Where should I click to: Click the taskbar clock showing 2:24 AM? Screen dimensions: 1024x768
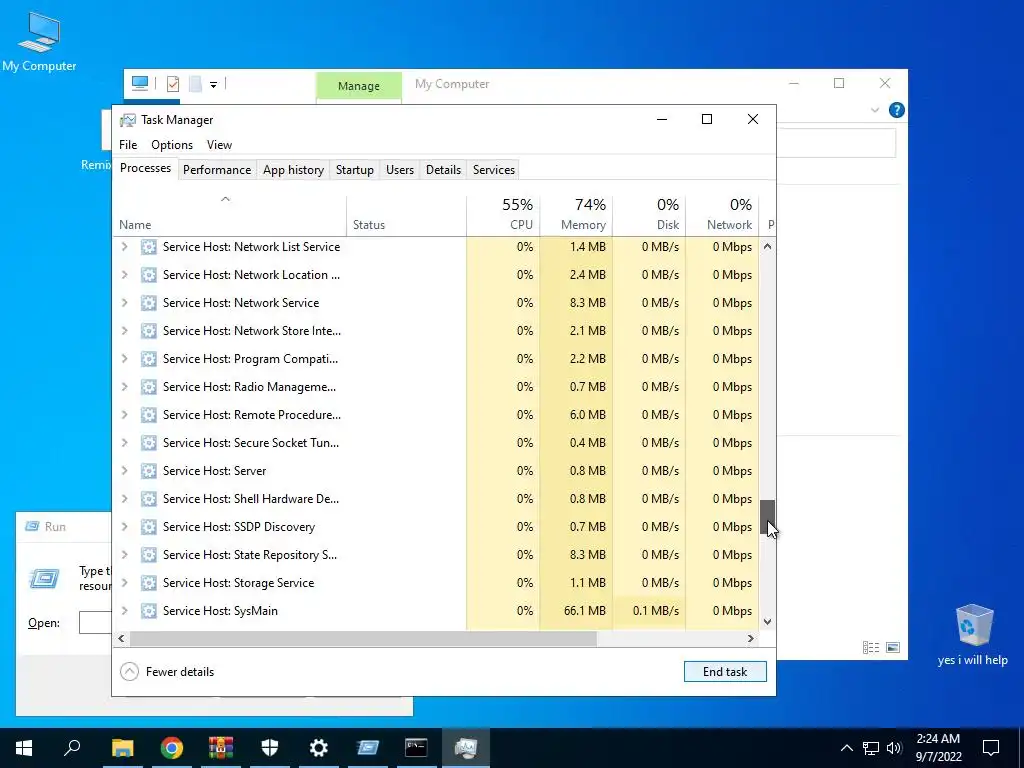[x=938, y=748]
